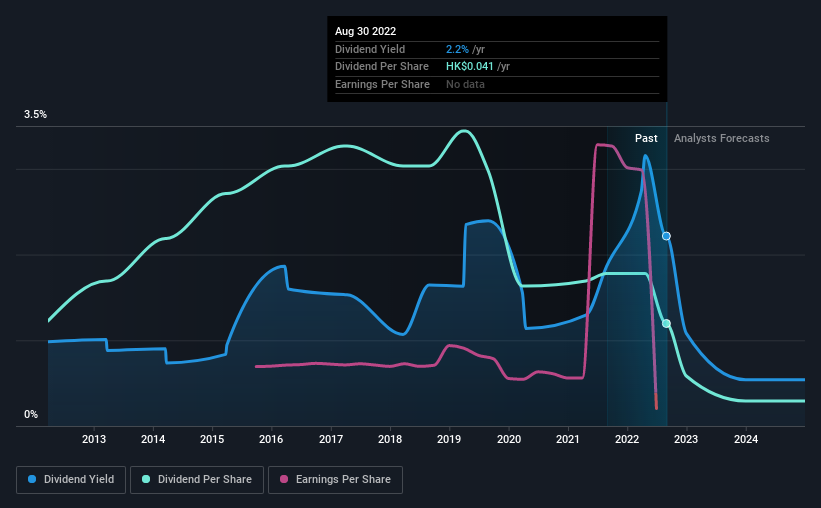Viewport: 821px width, 508px height.
Task: Click the 0% y-axis label
Action: tap(31, 414)
